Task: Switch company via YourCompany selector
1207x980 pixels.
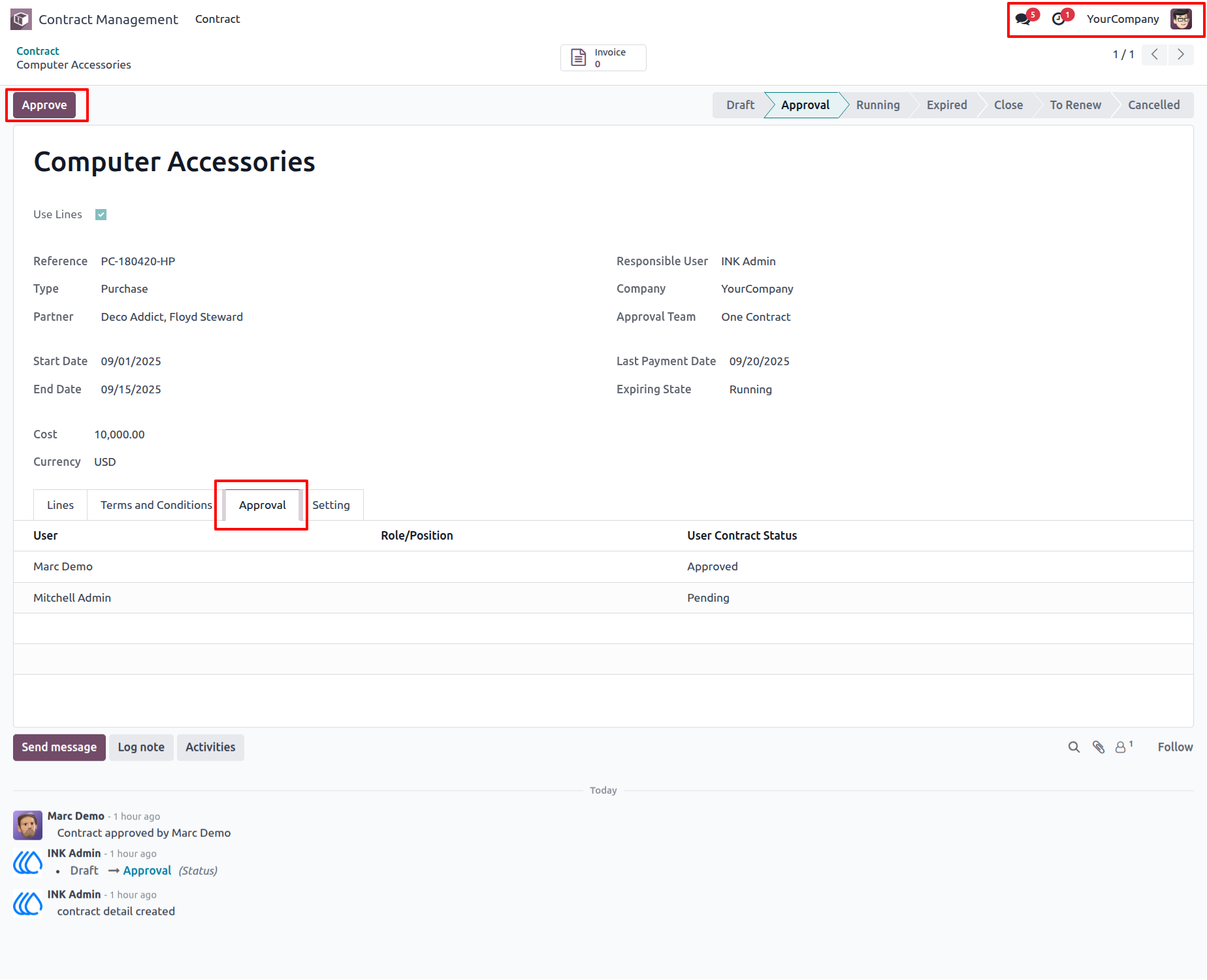Action: (x=1123, y=19)
